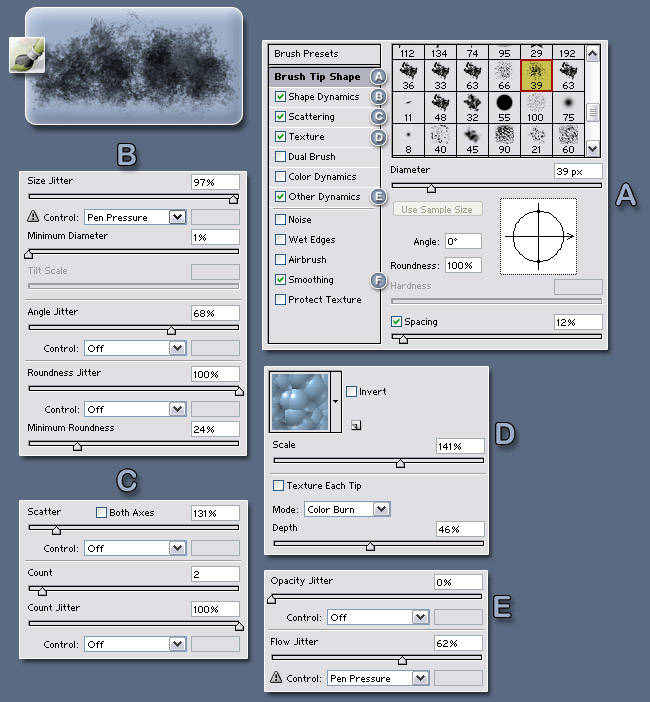Turn on the Both Axes checkbox
This screenshot has height=702, width=650.
[x=101, y=513]
